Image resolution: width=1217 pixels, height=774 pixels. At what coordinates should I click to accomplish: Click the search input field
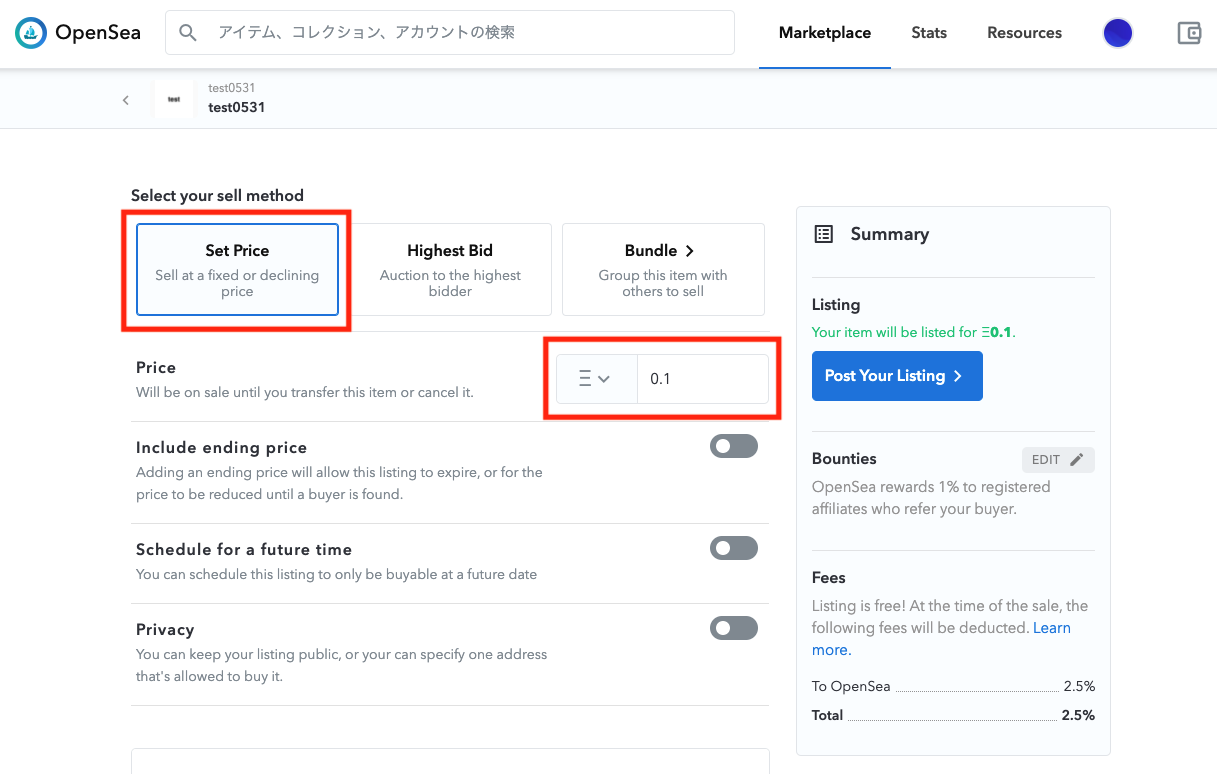coord(450,33)
